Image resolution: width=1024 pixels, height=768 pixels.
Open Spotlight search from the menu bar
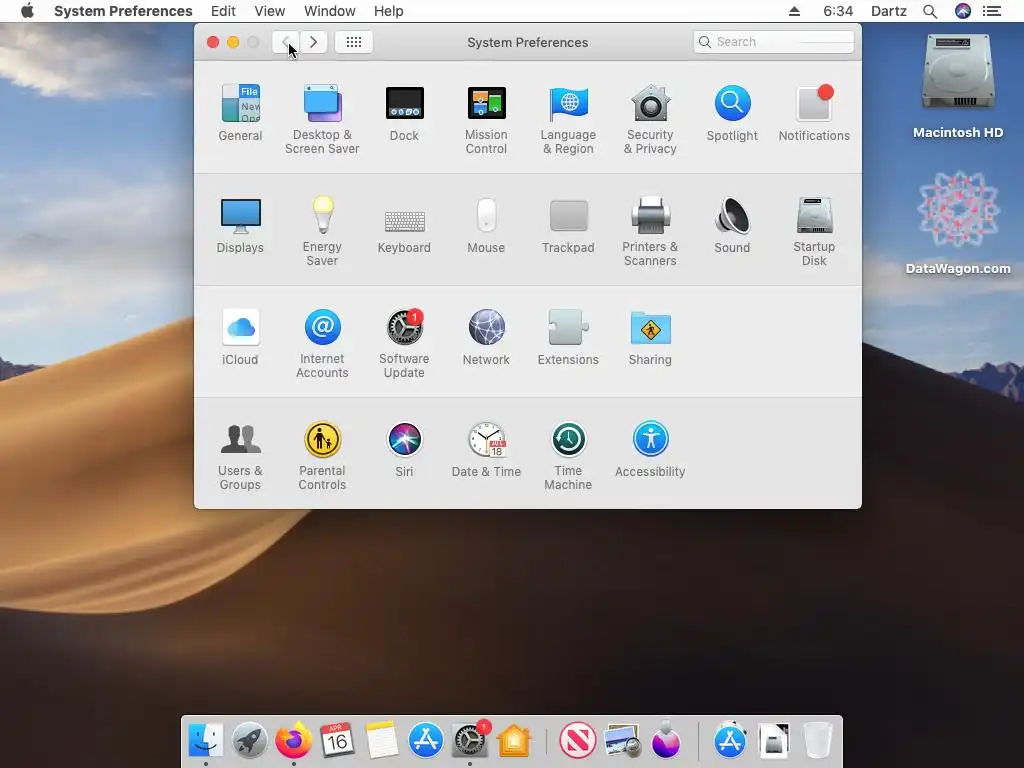(930, 11)
